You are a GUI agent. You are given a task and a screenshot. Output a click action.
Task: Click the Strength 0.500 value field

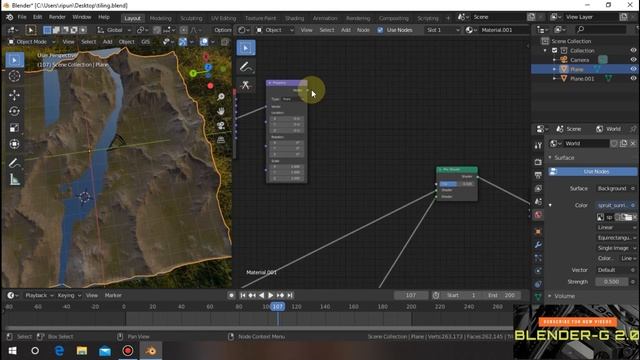(x=611, y=282)
